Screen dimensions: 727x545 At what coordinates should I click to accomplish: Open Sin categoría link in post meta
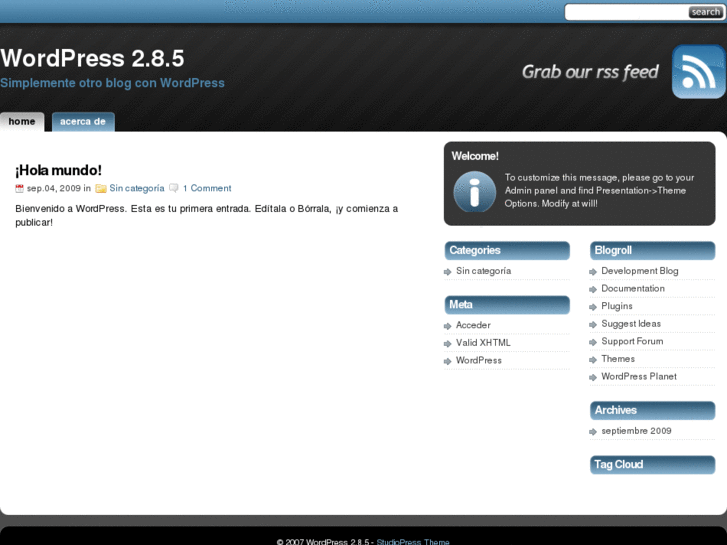point(137,188)
